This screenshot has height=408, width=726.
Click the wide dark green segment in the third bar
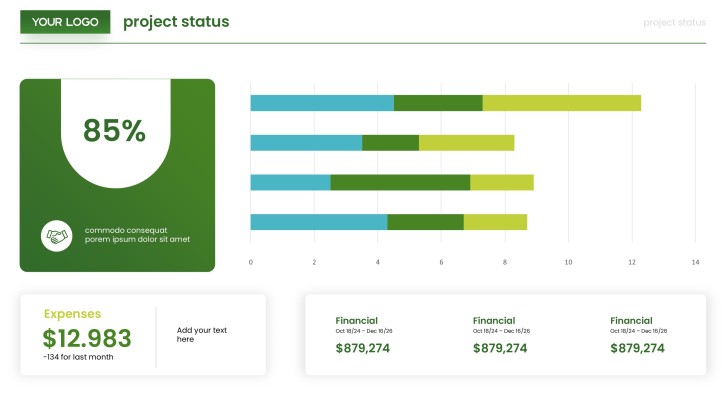pyautogui.click(x=401, y=182)
